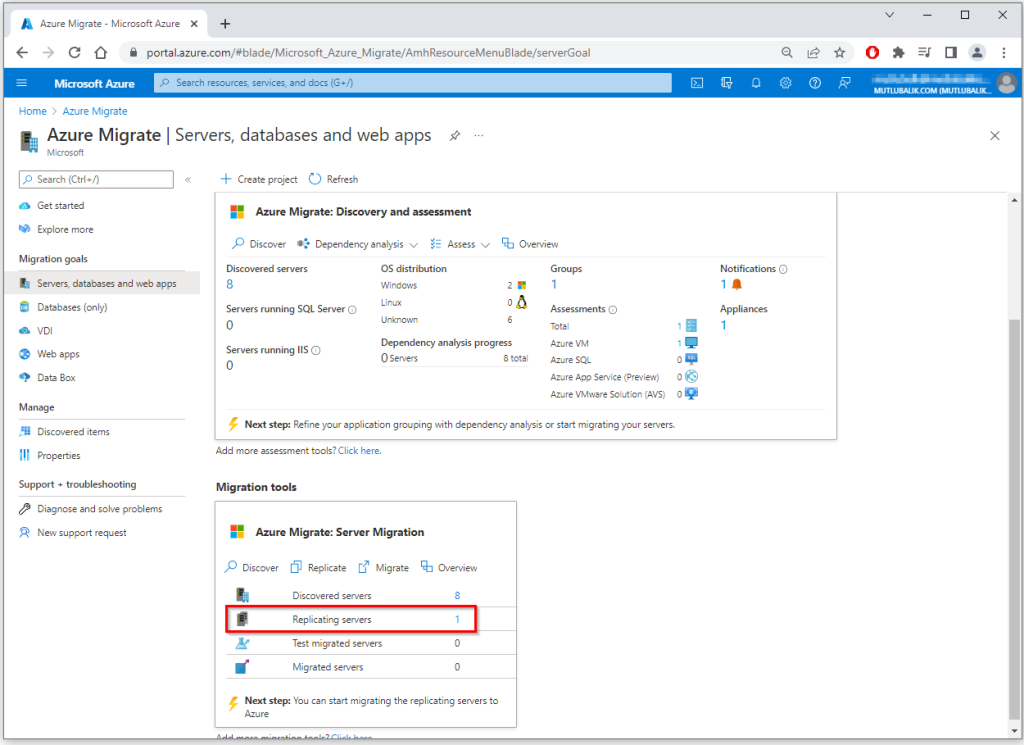
Task: Open the blade's more options ellipsis
Action: click(479, 136)
